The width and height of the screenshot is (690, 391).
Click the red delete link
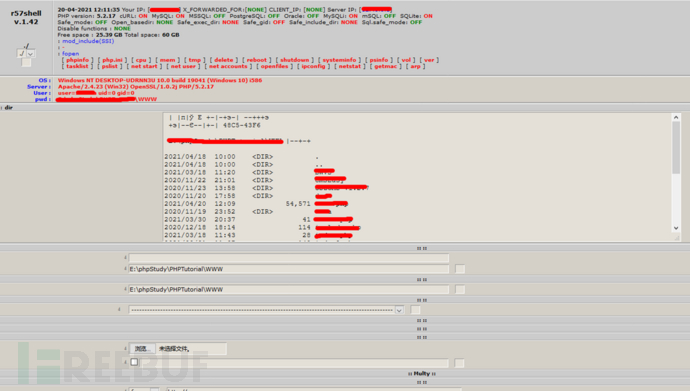[x=224, y=60]
